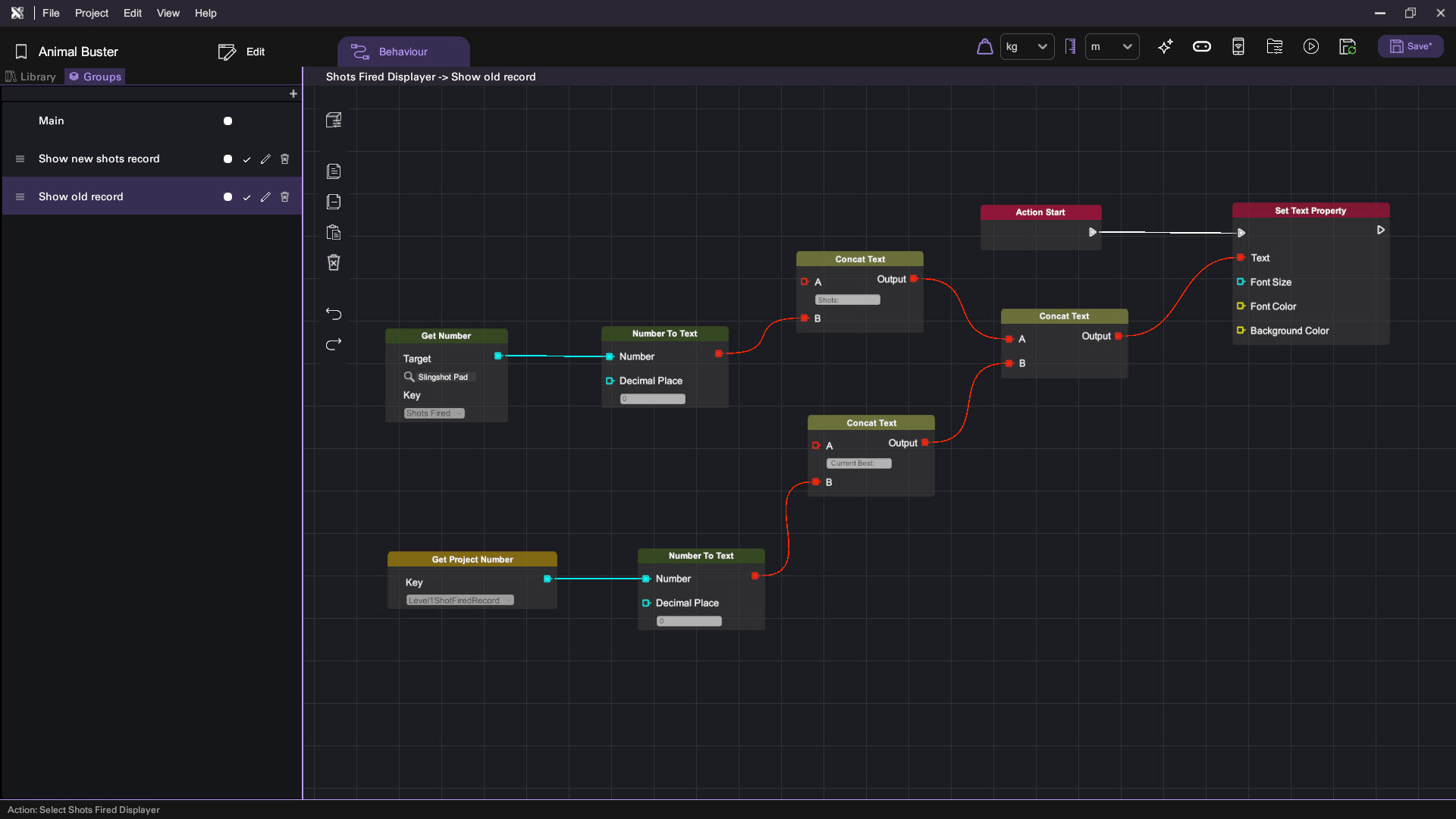This screenshot has height=819, width=1456.
Task: Toggle the Show new shots record checkmark
Action: point(246,159)
